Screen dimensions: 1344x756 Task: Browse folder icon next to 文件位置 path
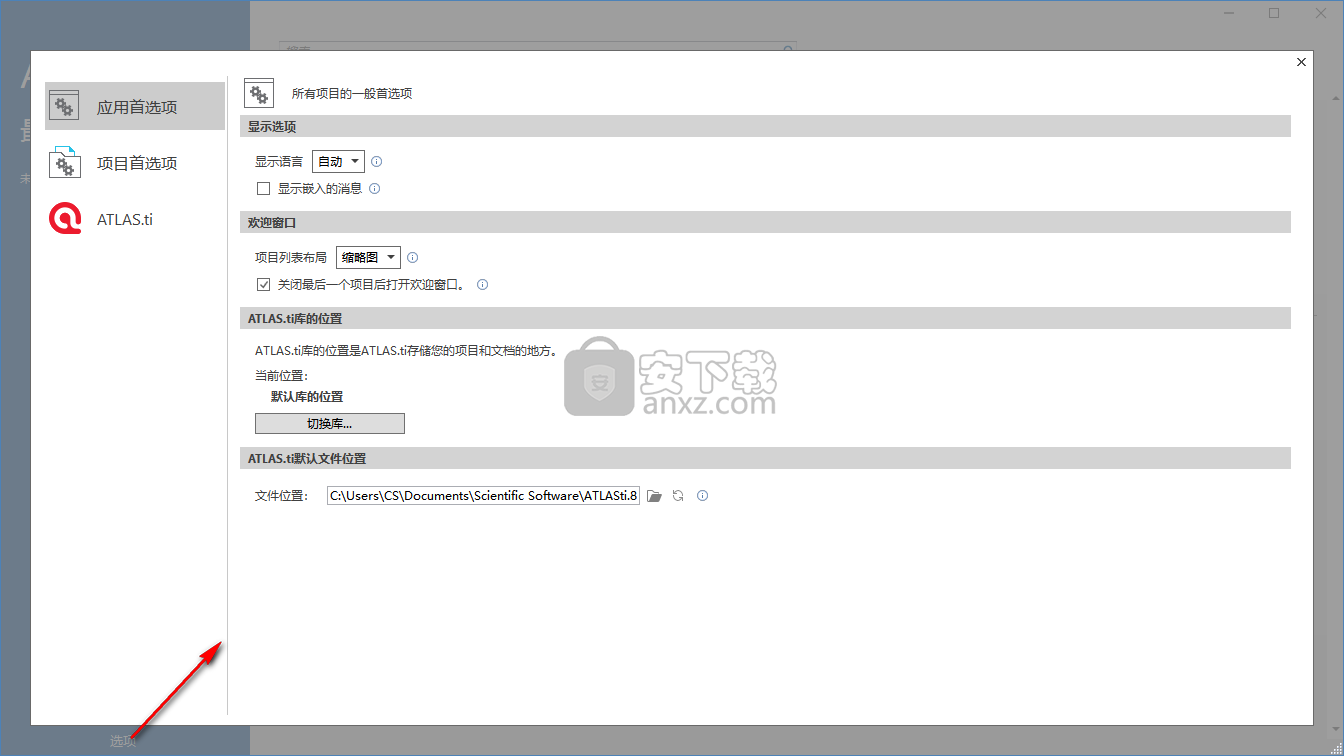655,495
